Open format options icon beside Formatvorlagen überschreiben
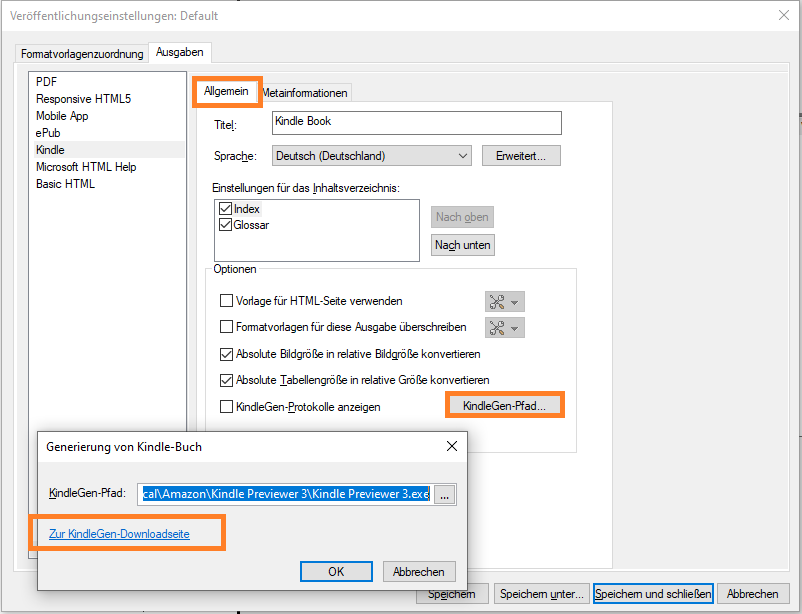The width and height of the screenshot is (802, 614). (x=504, y=328)
